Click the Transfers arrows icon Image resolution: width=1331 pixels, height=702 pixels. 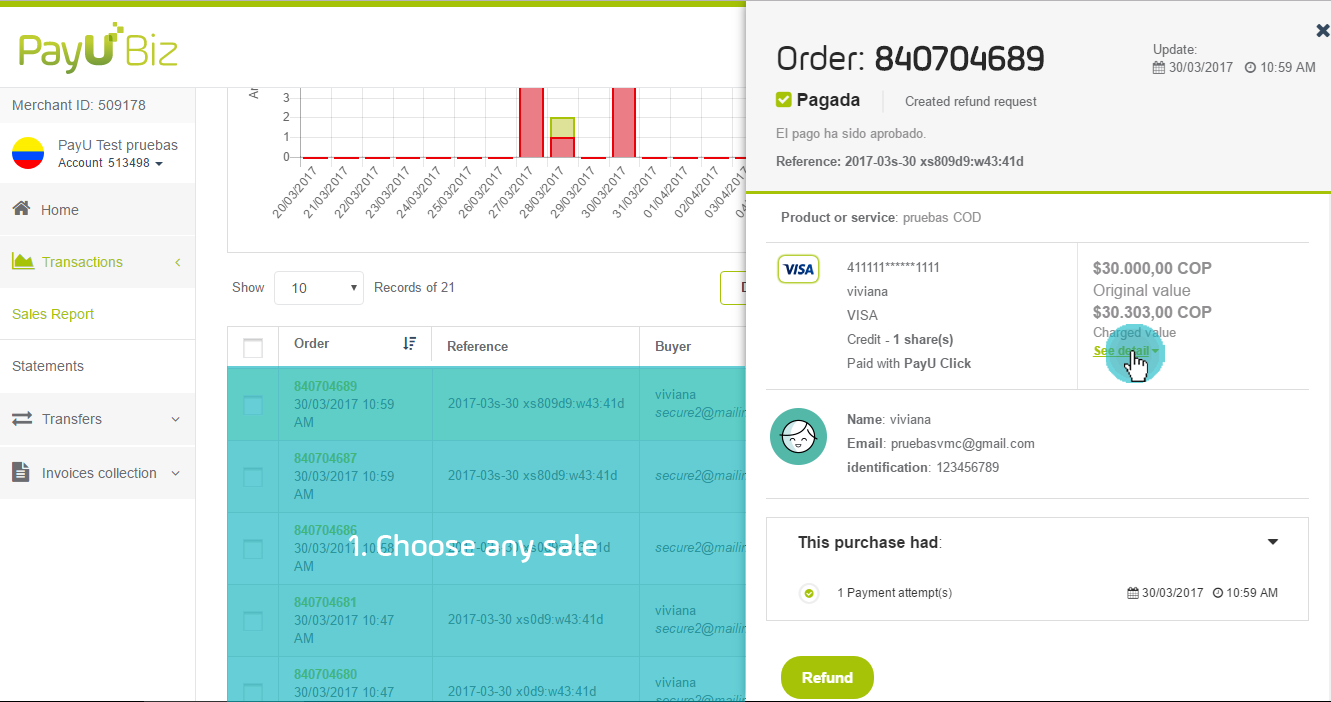[x=22, y=419]
